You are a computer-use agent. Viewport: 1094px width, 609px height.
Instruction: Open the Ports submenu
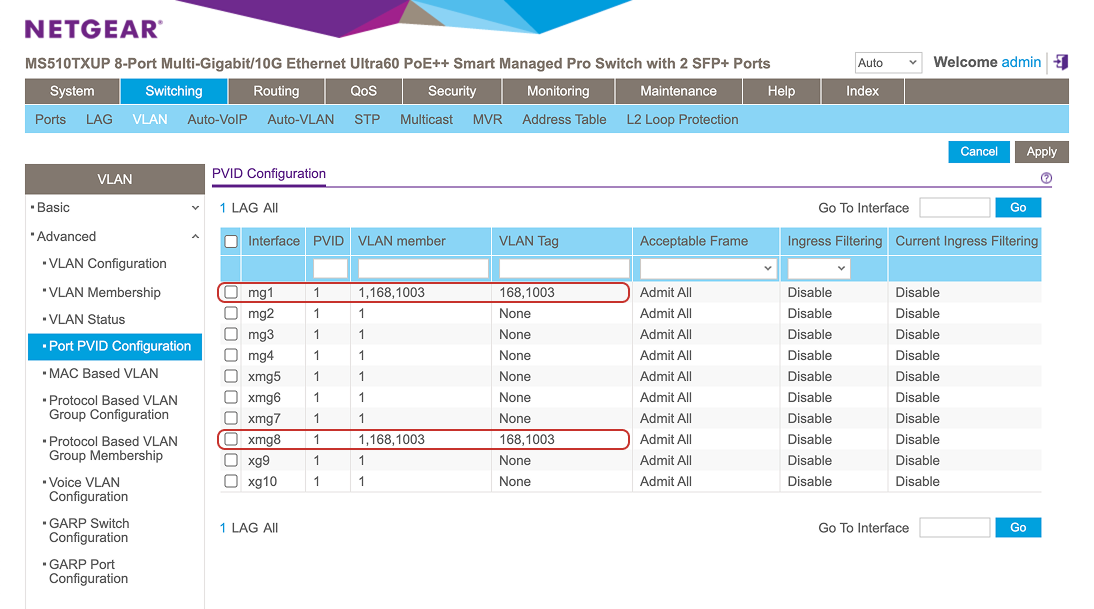click(x=50, y=119)
